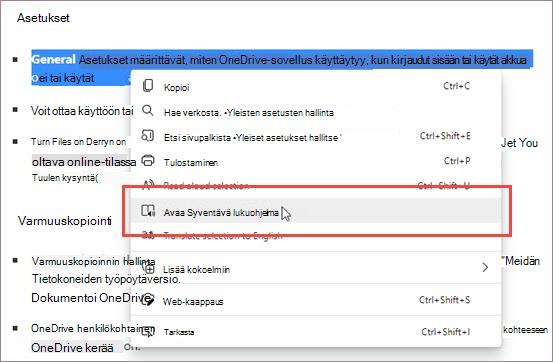Click the text OneDrive kerää

[72, 348]
